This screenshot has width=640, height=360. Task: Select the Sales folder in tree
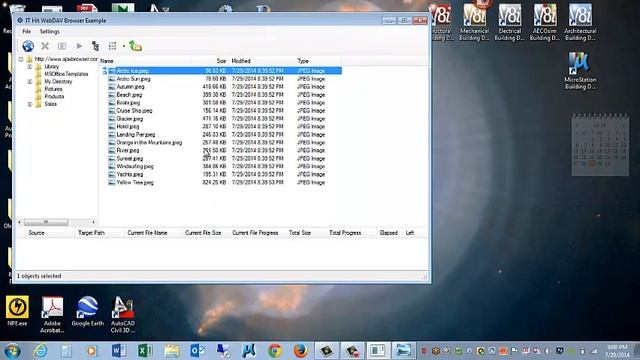51,104
